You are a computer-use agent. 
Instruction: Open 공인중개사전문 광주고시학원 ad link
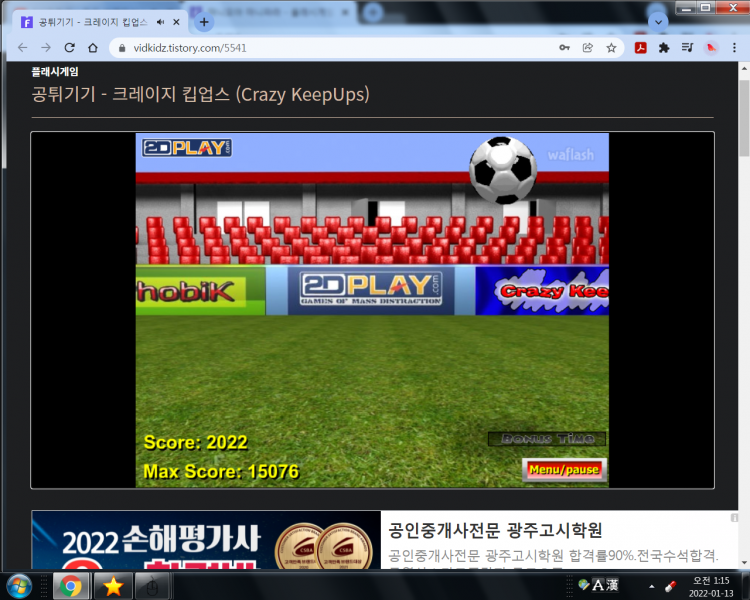[495, 530]
